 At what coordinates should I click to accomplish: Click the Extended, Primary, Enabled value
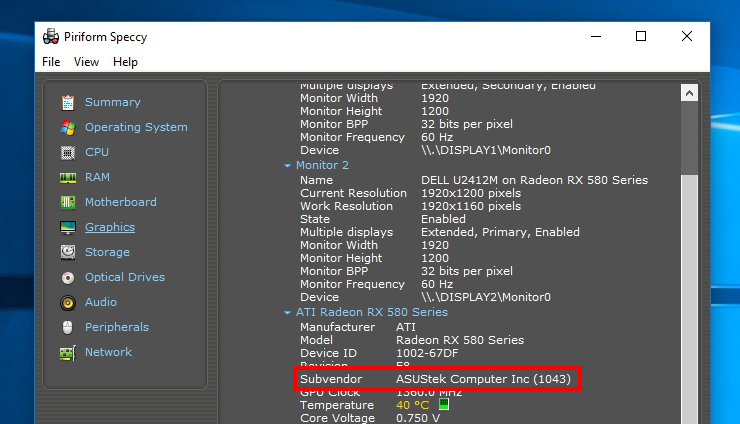coord(500,232)
